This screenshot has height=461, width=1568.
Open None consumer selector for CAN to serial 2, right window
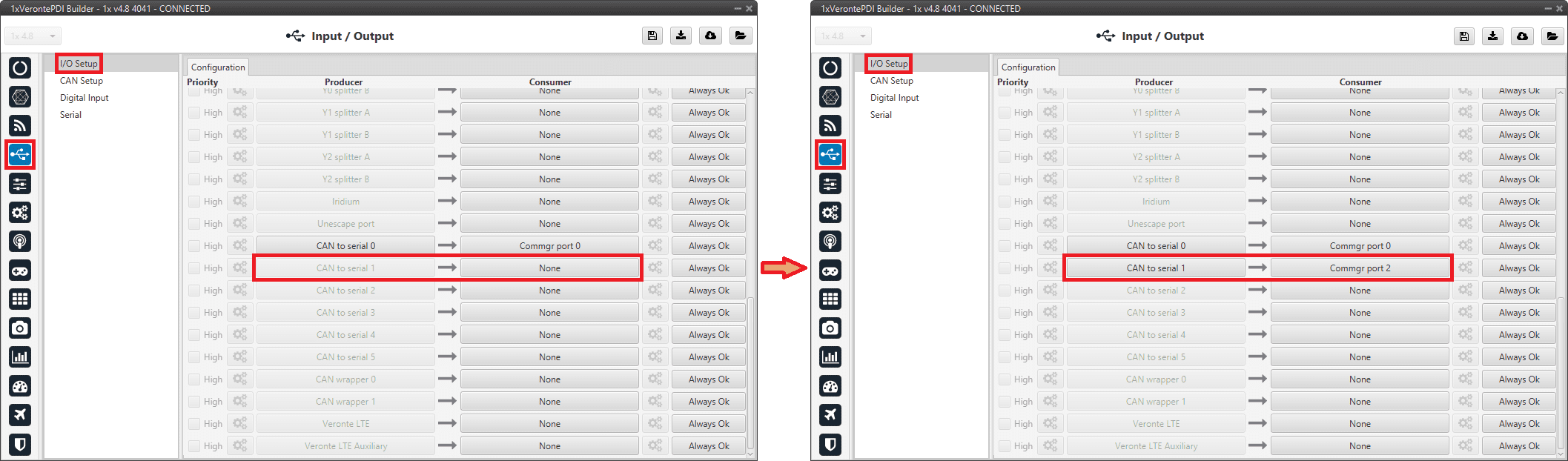tap(1360, 291)
